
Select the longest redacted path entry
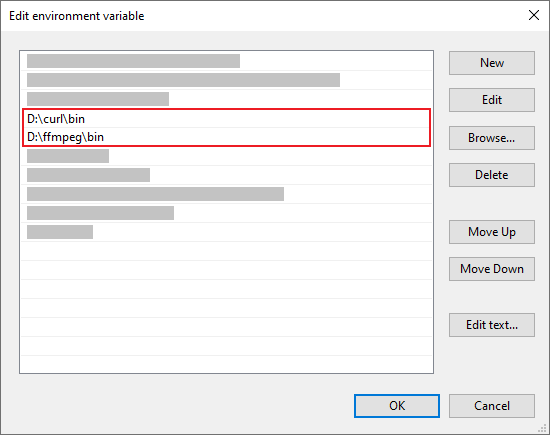point(226,80)
